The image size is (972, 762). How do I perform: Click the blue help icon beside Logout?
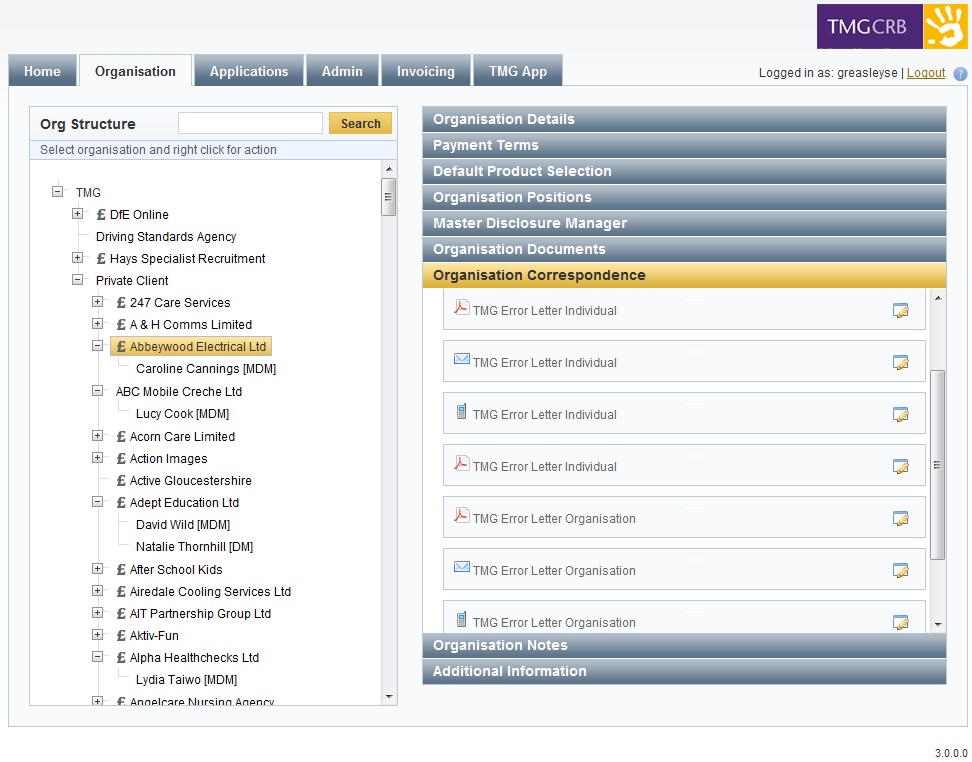point(960,74)
